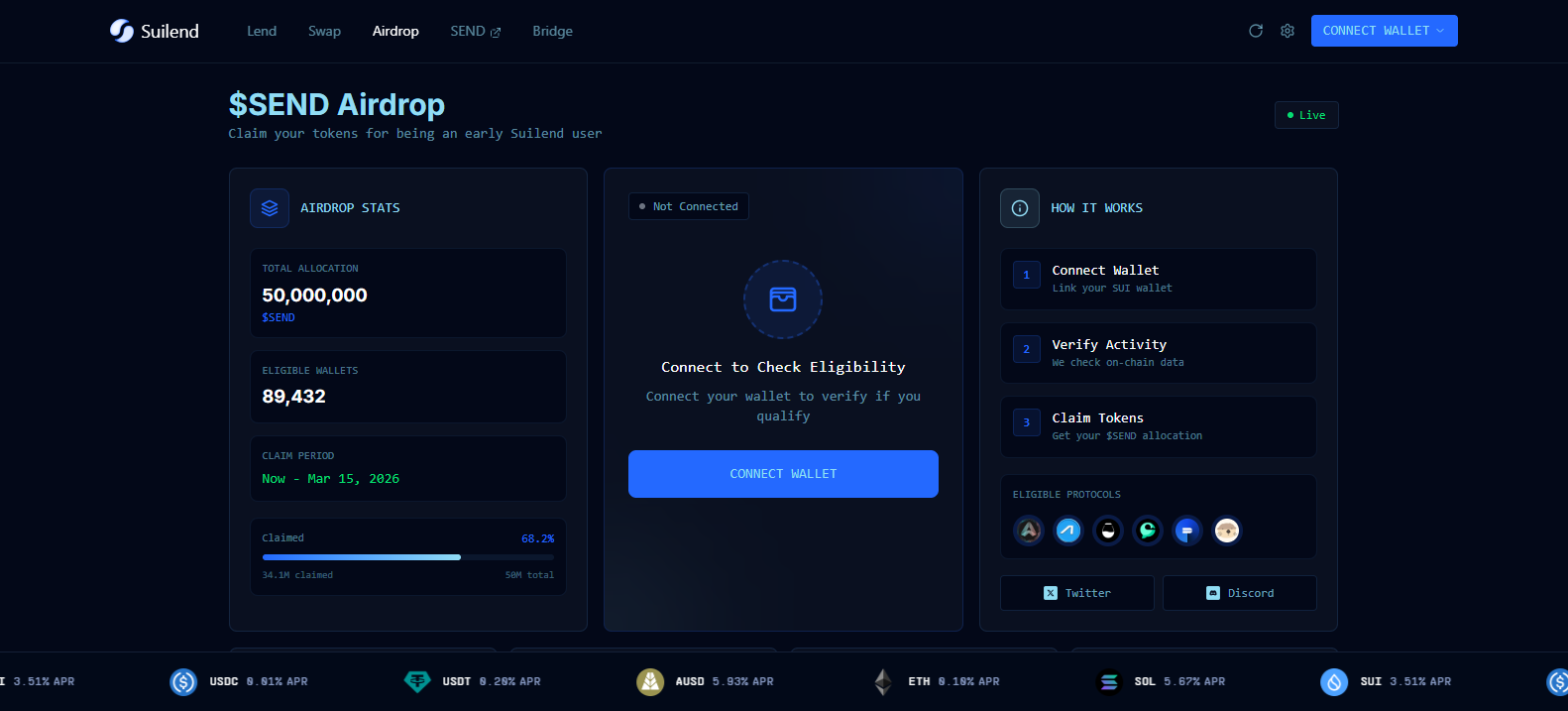Click the step 1 number badge
Viewport: 1568px width, 711px height.
tap(1027, 275)
